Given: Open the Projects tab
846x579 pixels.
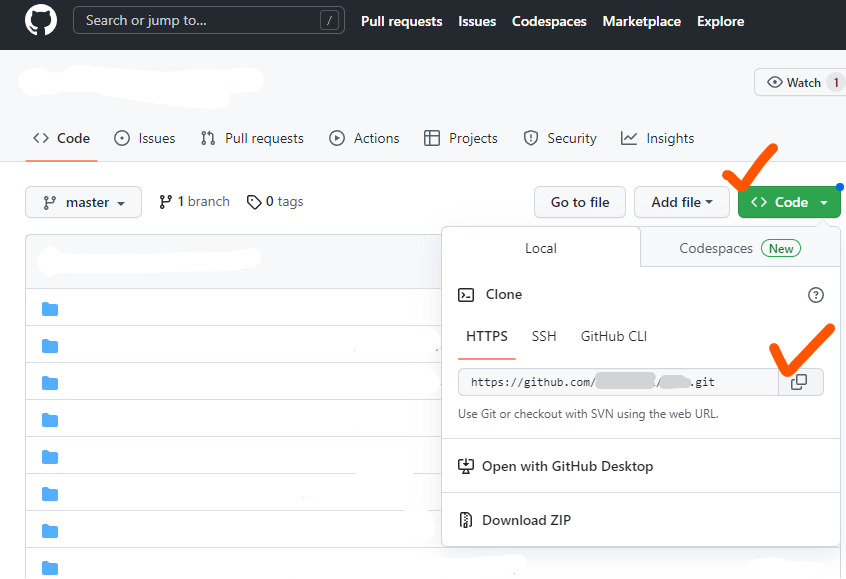Looking at the screenshot, I should (x=461, y=138).
